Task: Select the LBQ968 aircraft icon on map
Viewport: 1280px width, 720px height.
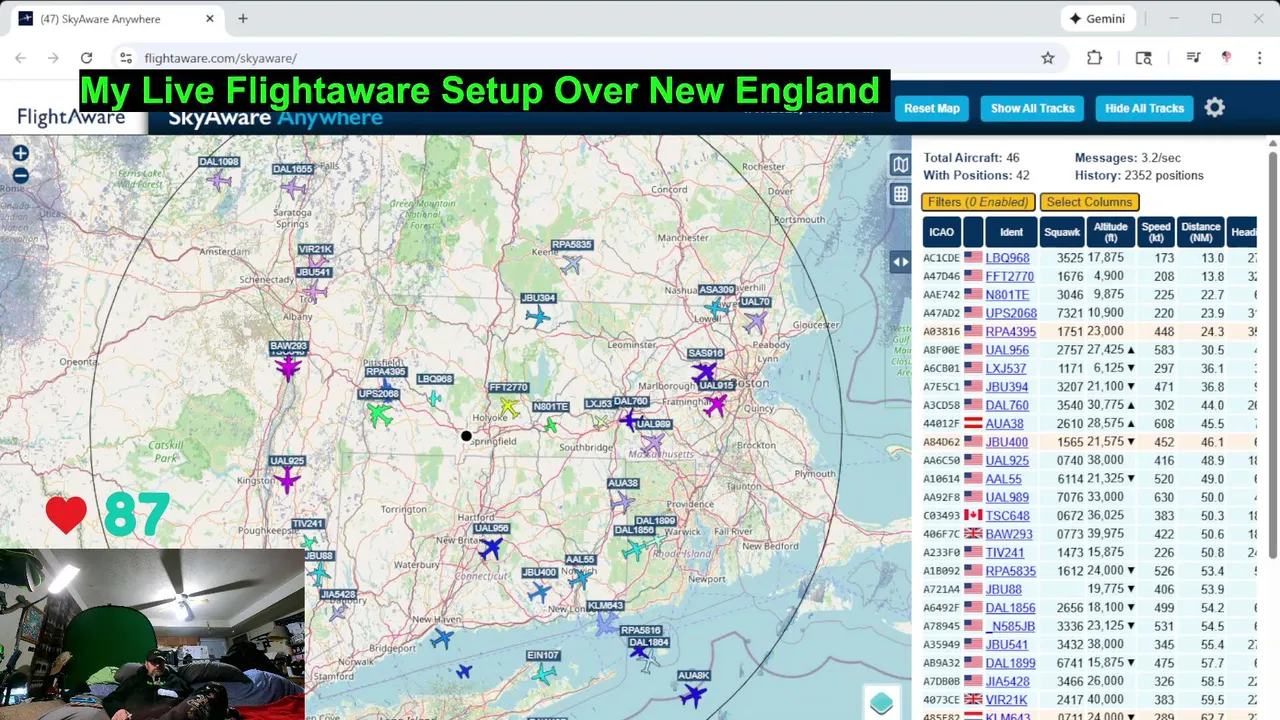Action: 434,398
